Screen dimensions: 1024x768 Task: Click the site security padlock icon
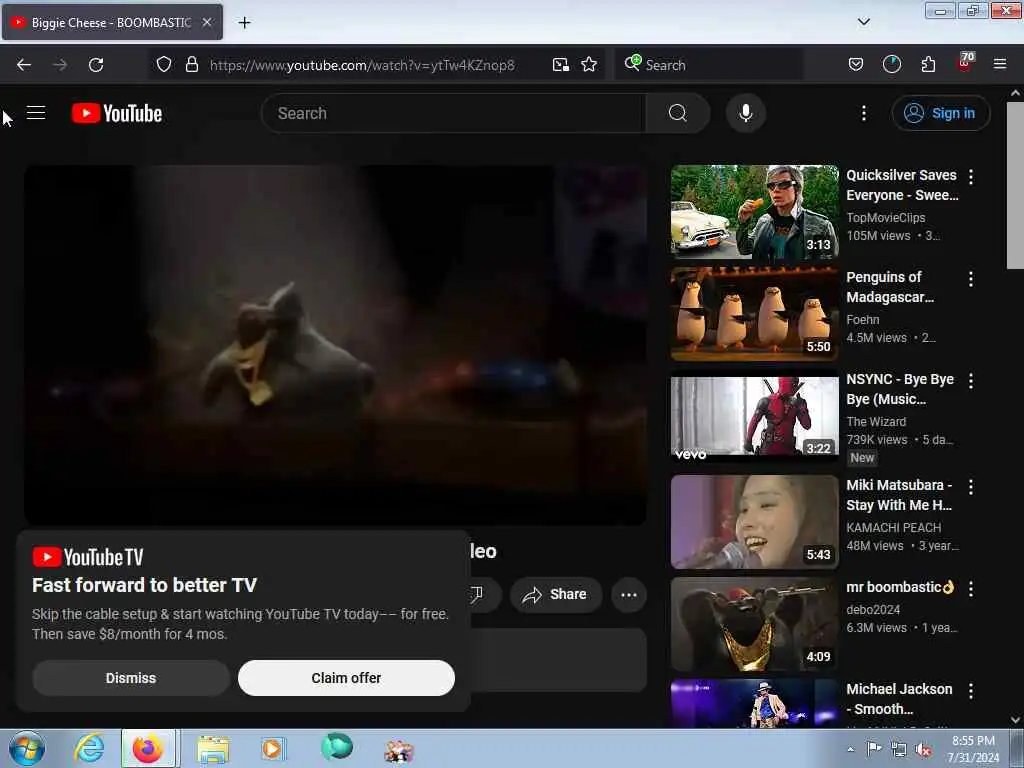point(191,65)
